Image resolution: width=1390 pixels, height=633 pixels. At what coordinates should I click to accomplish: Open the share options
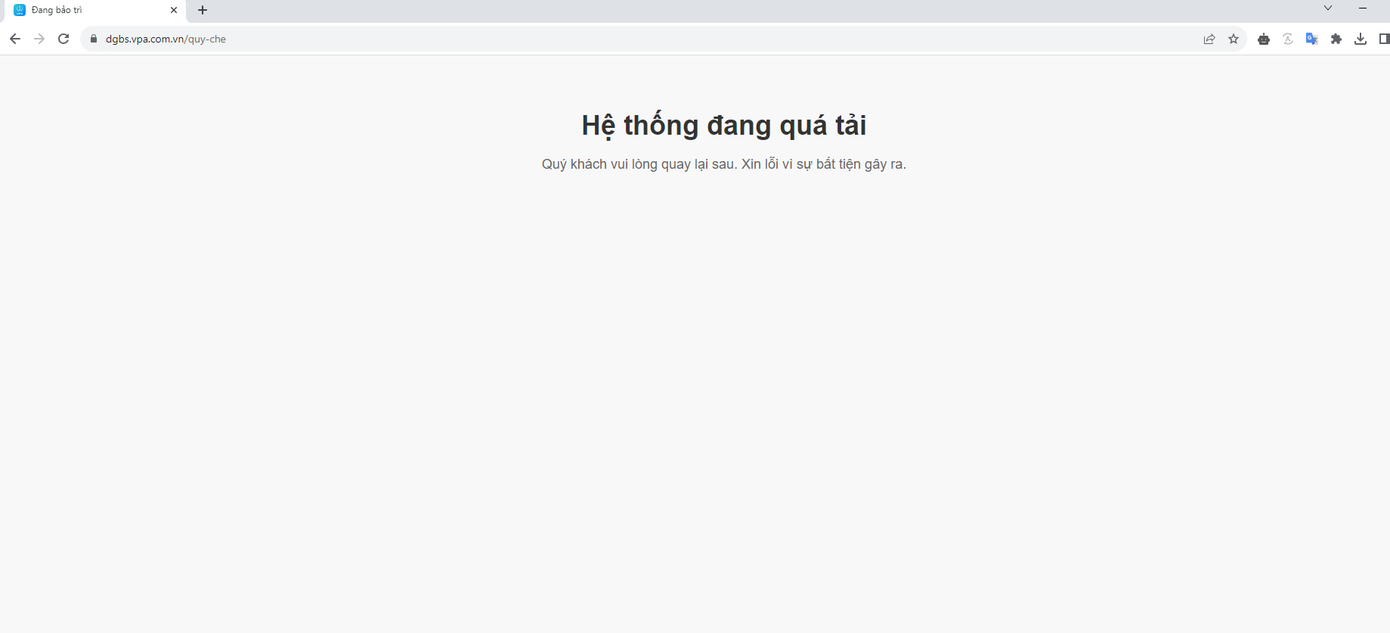point(1209,38)
